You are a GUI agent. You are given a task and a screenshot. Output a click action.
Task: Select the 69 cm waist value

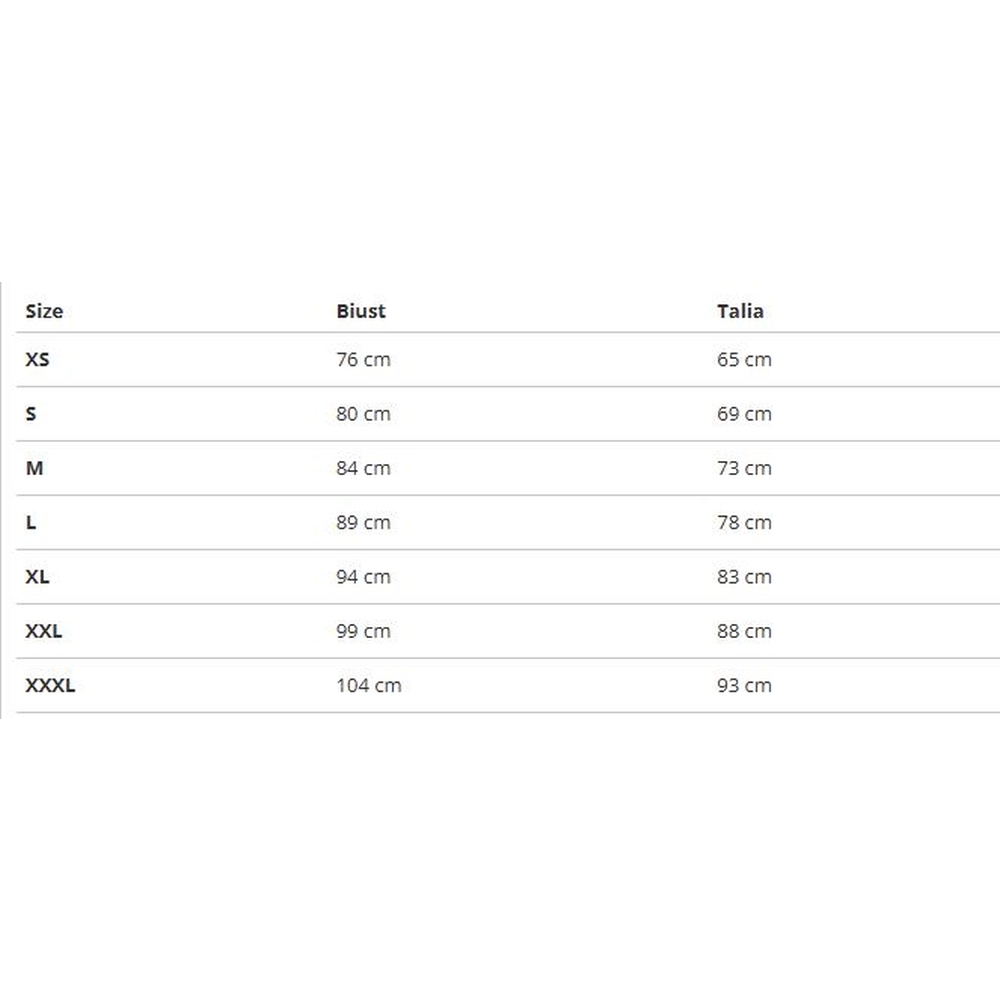pos(744,414)
